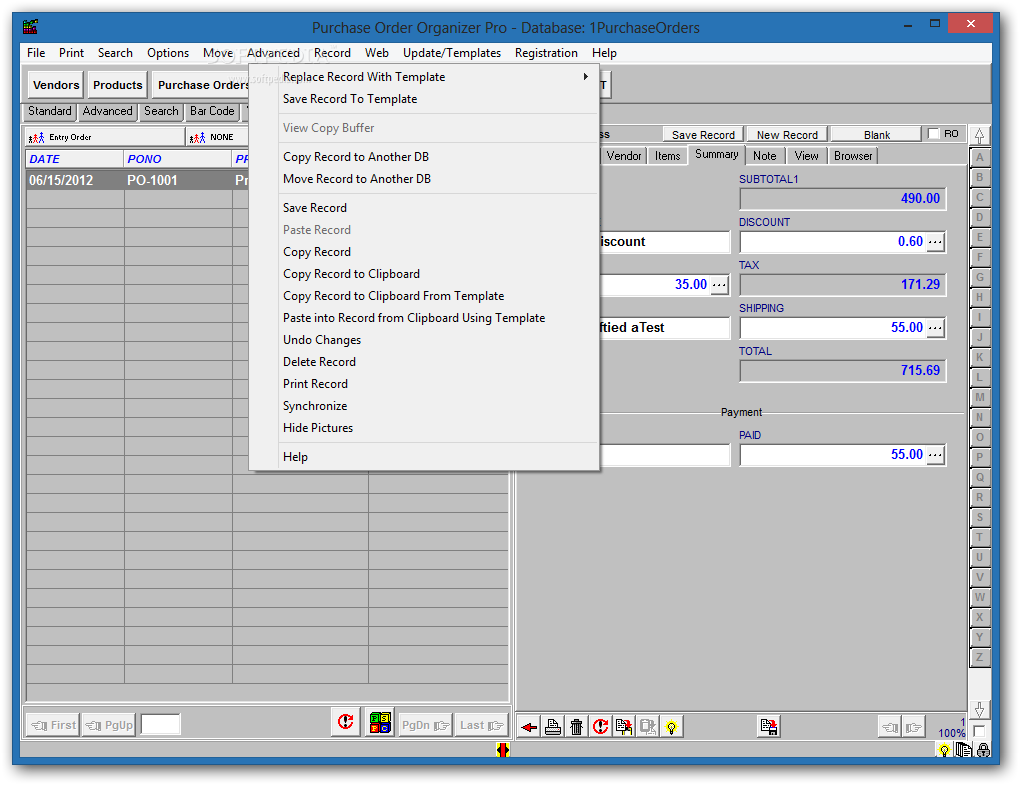Open the File menu
1020x785 pixels.
click(x=36, y=53)
